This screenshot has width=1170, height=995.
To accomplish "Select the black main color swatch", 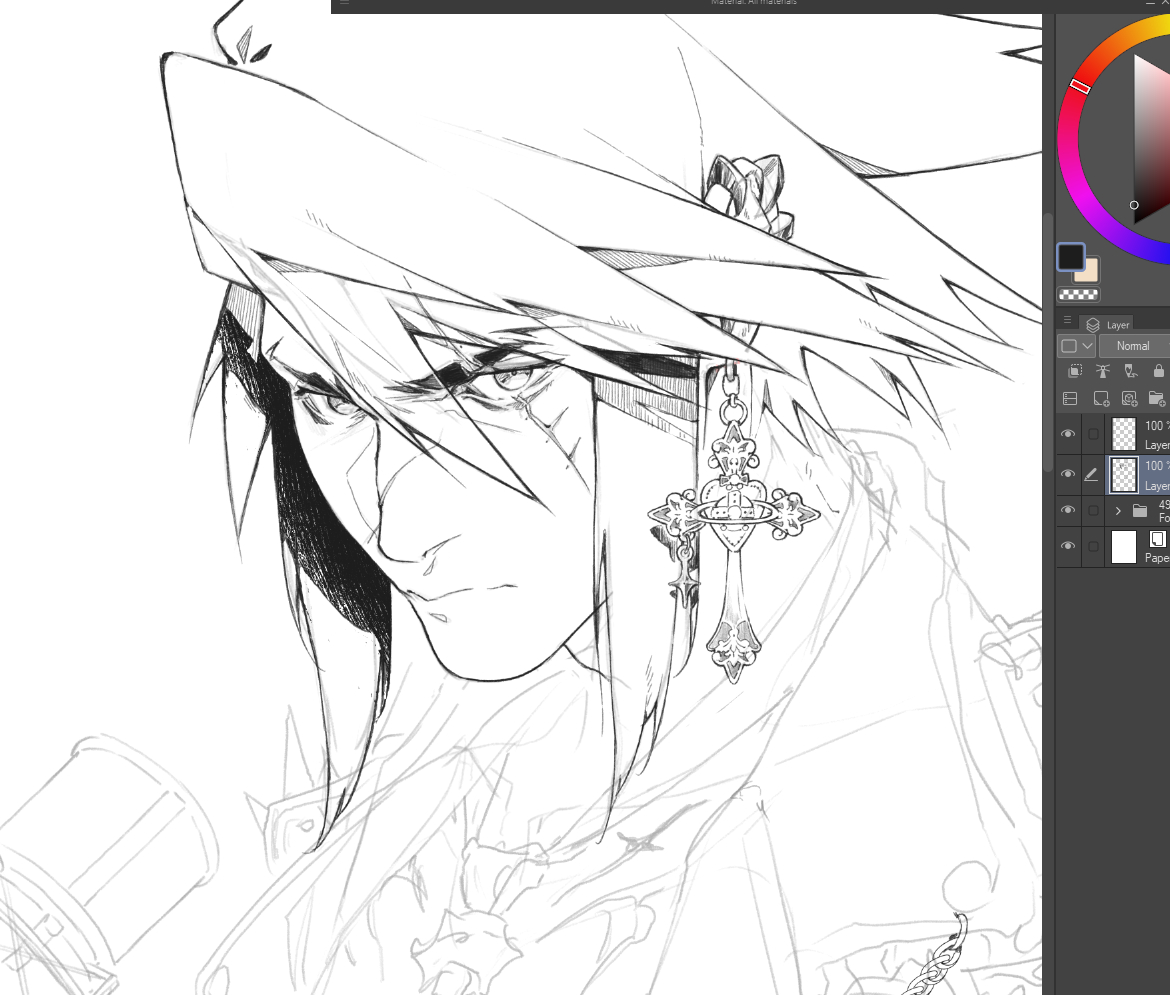I will pyautogui.click(x=1071, y=257).
